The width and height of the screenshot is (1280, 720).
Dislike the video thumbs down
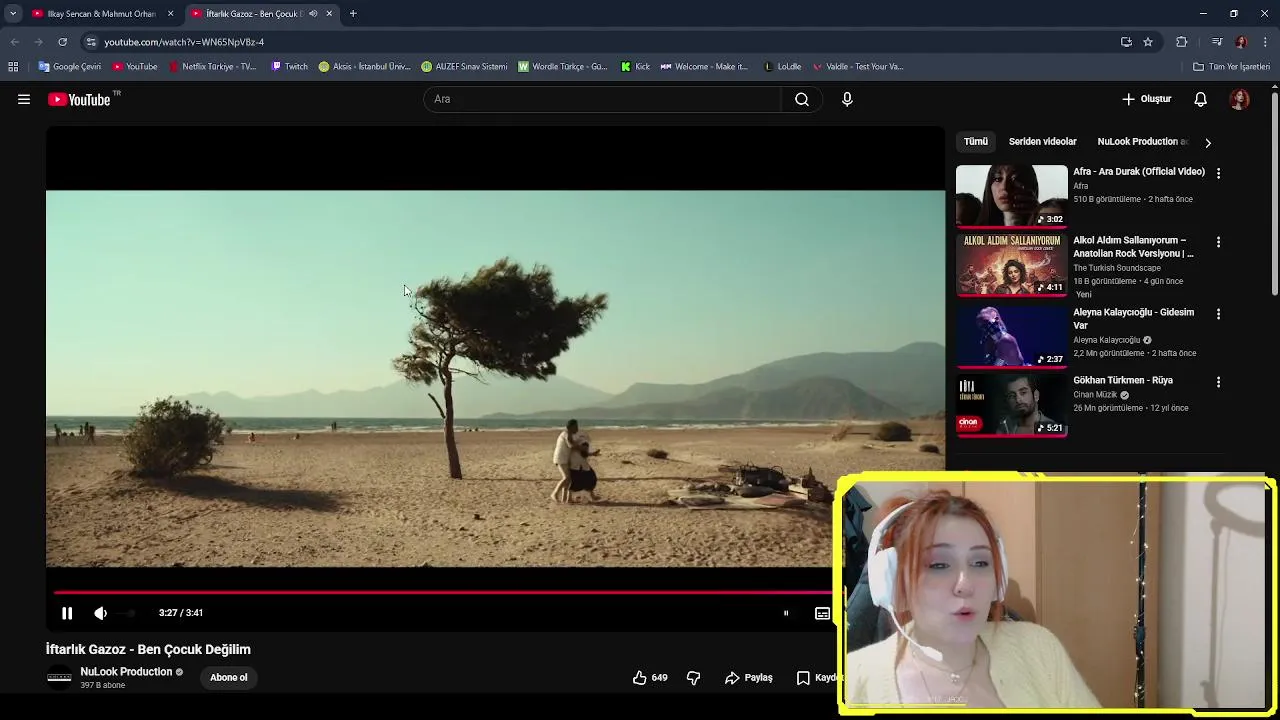point(693,677)
